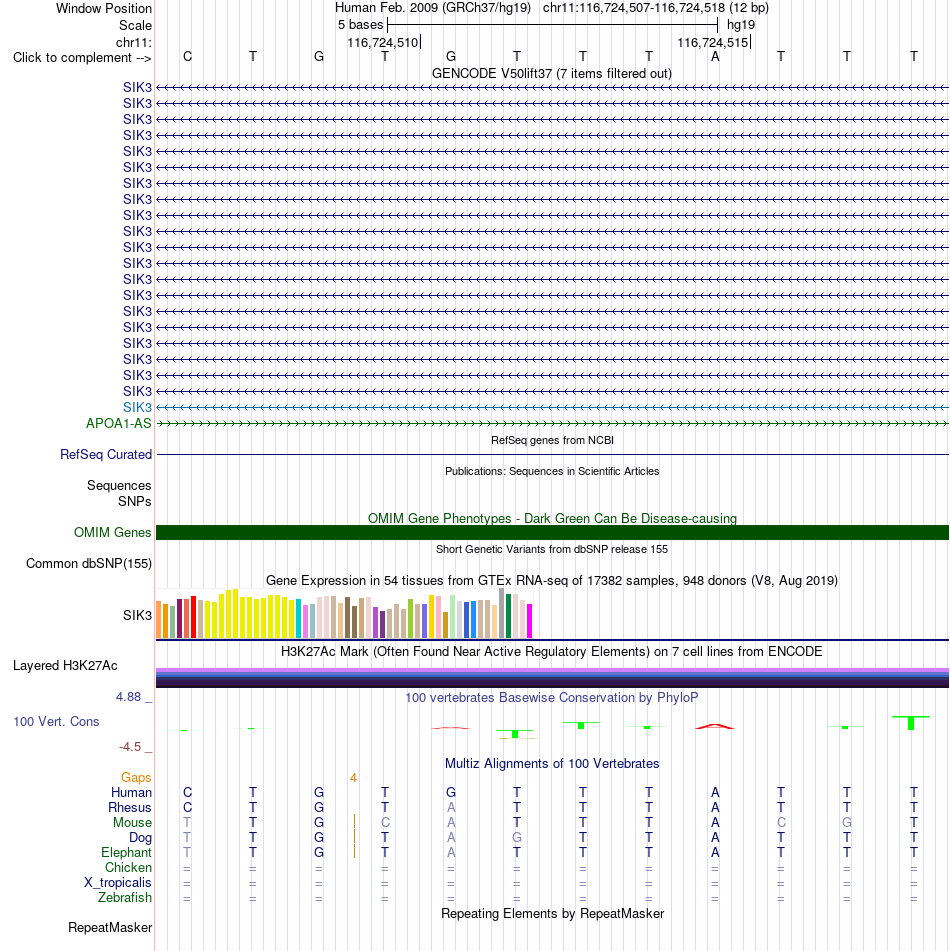950x951 pixels.
Task: Select the 'Chicken' alignment row label
Action: 128,868
